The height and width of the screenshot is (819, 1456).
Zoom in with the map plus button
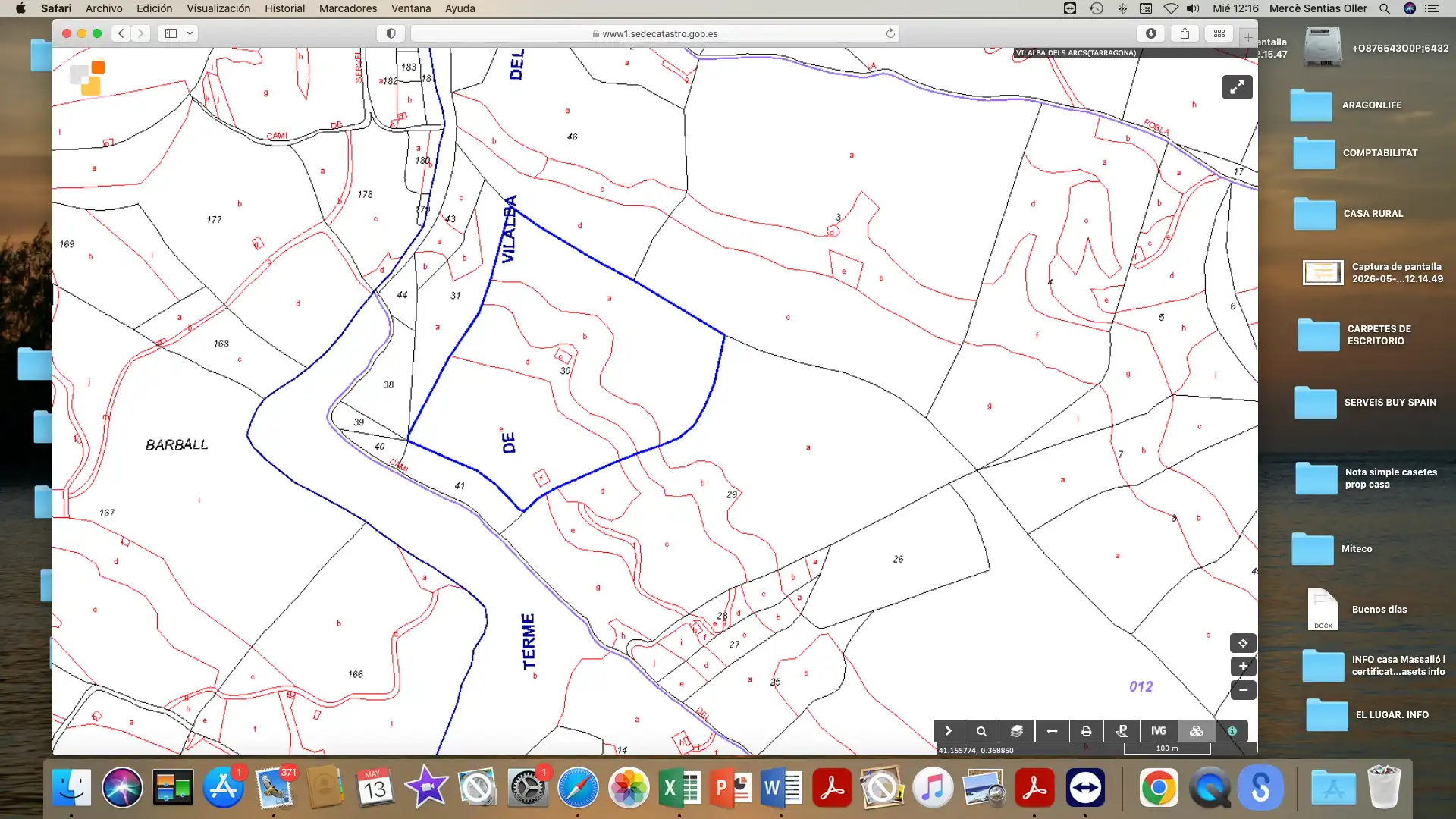click(x=1243, y=667)
